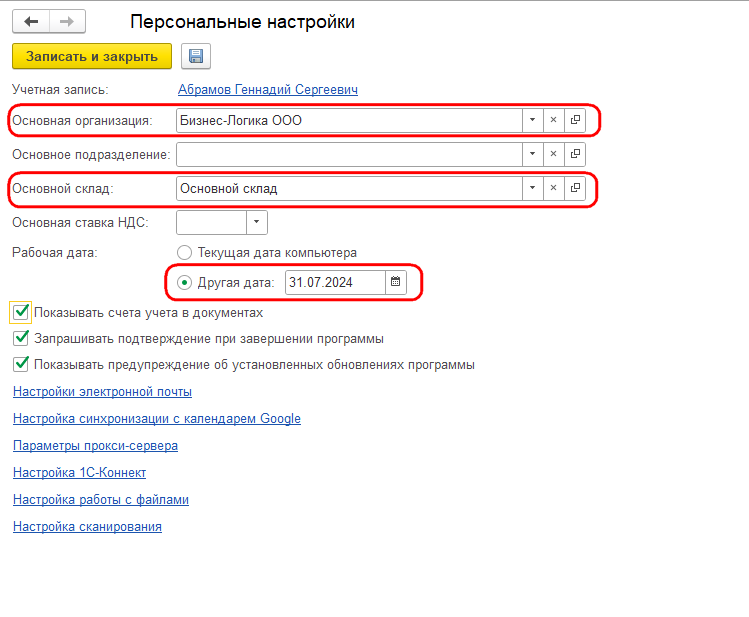Clear the Основная организация field
The image size is (749, 617).
coord(553,120)
